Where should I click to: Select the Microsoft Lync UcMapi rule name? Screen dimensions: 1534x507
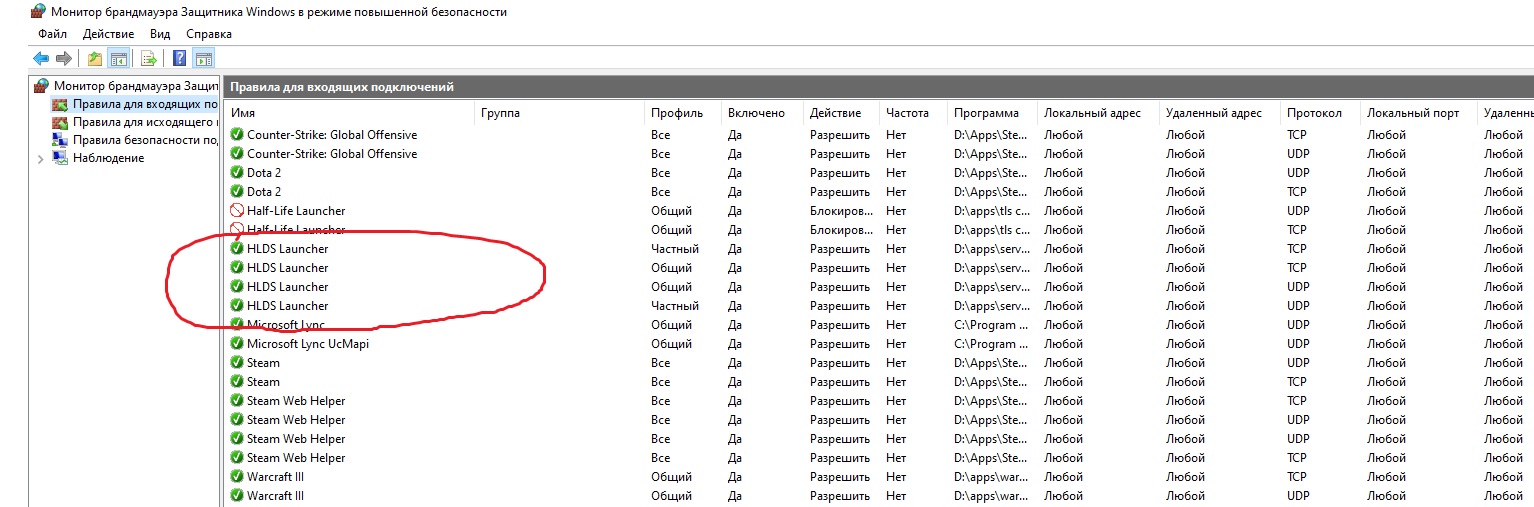[x=308, y=344]
